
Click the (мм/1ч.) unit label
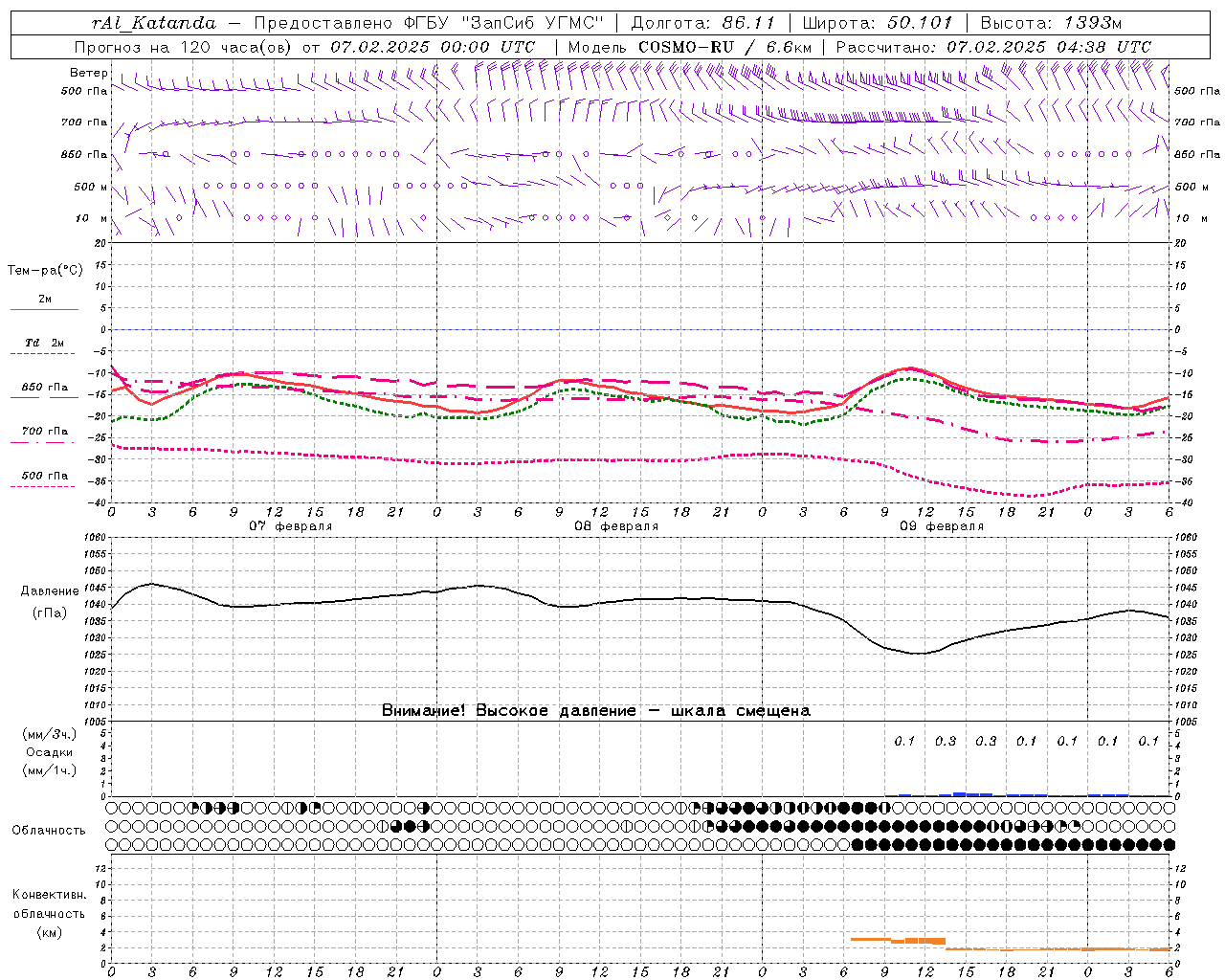click(x=50, y=770)
